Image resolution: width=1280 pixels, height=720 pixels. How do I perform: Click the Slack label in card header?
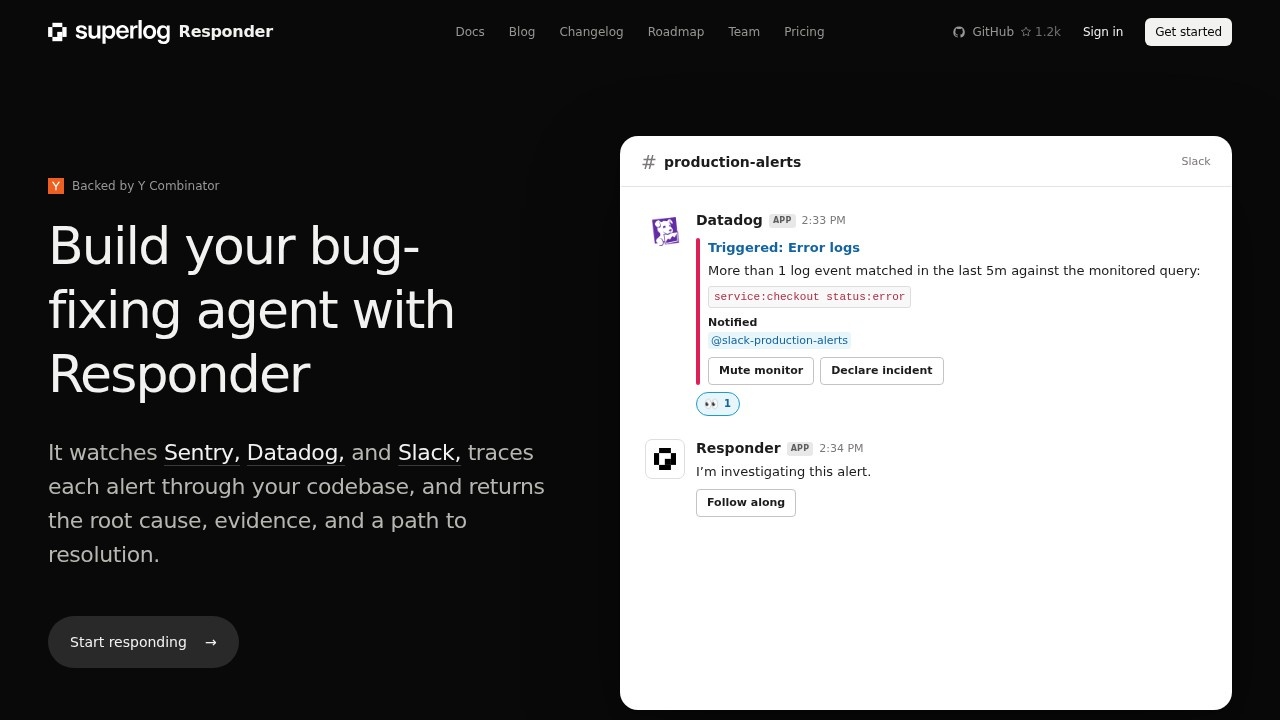pyautogui.click(x=1196, y=162)
